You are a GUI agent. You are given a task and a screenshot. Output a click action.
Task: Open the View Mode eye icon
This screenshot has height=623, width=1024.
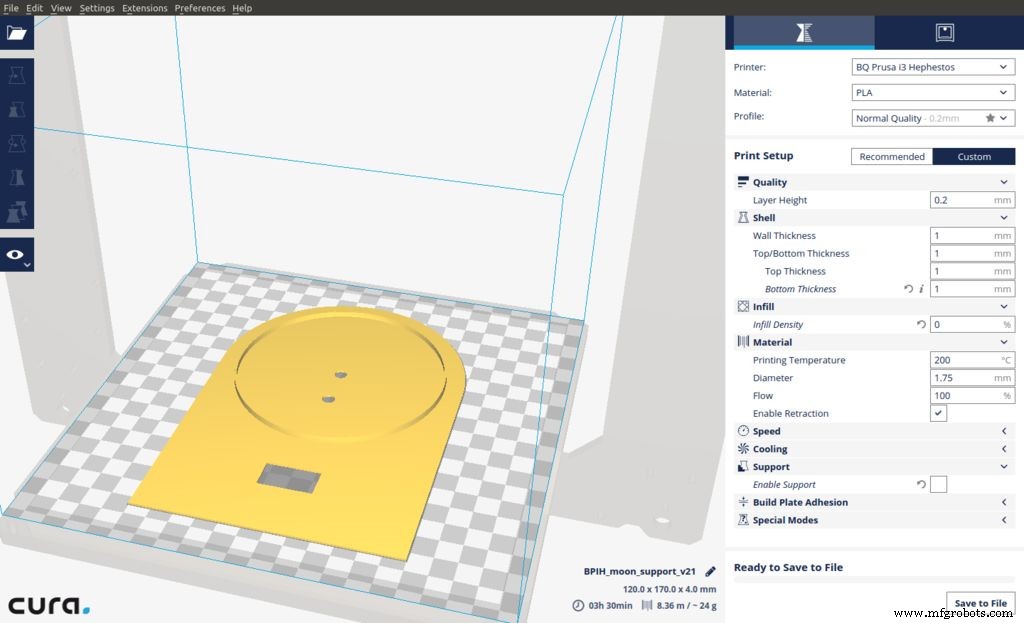[x=16, y=254]
